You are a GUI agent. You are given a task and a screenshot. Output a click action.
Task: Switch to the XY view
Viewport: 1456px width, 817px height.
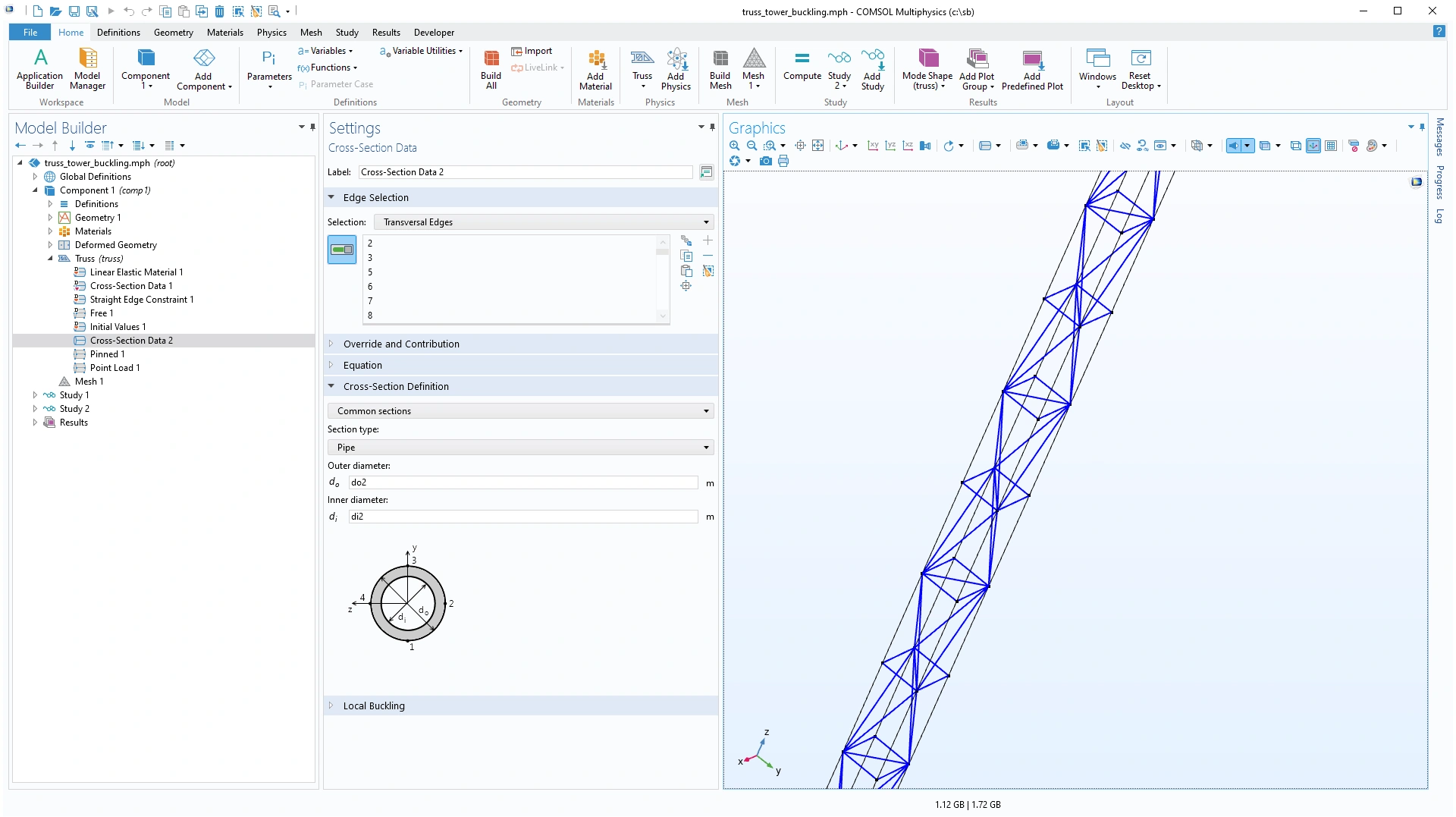tap(873, 146)
